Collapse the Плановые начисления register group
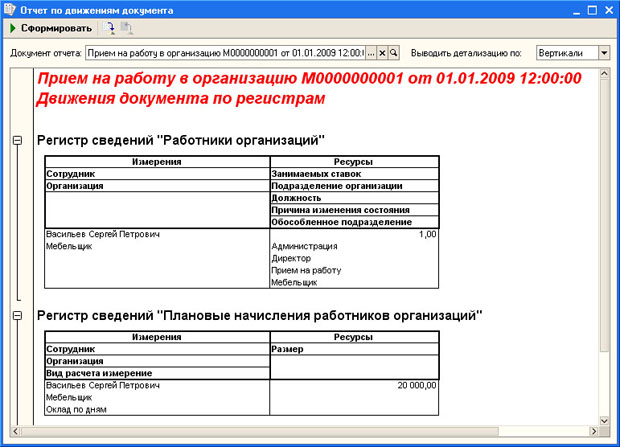 point(17,316)
